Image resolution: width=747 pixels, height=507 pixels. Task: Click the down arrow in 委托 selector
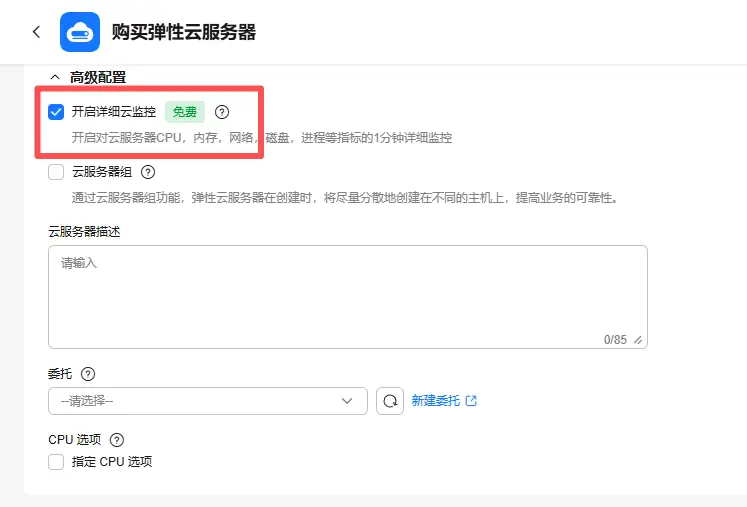click(348, 401)
